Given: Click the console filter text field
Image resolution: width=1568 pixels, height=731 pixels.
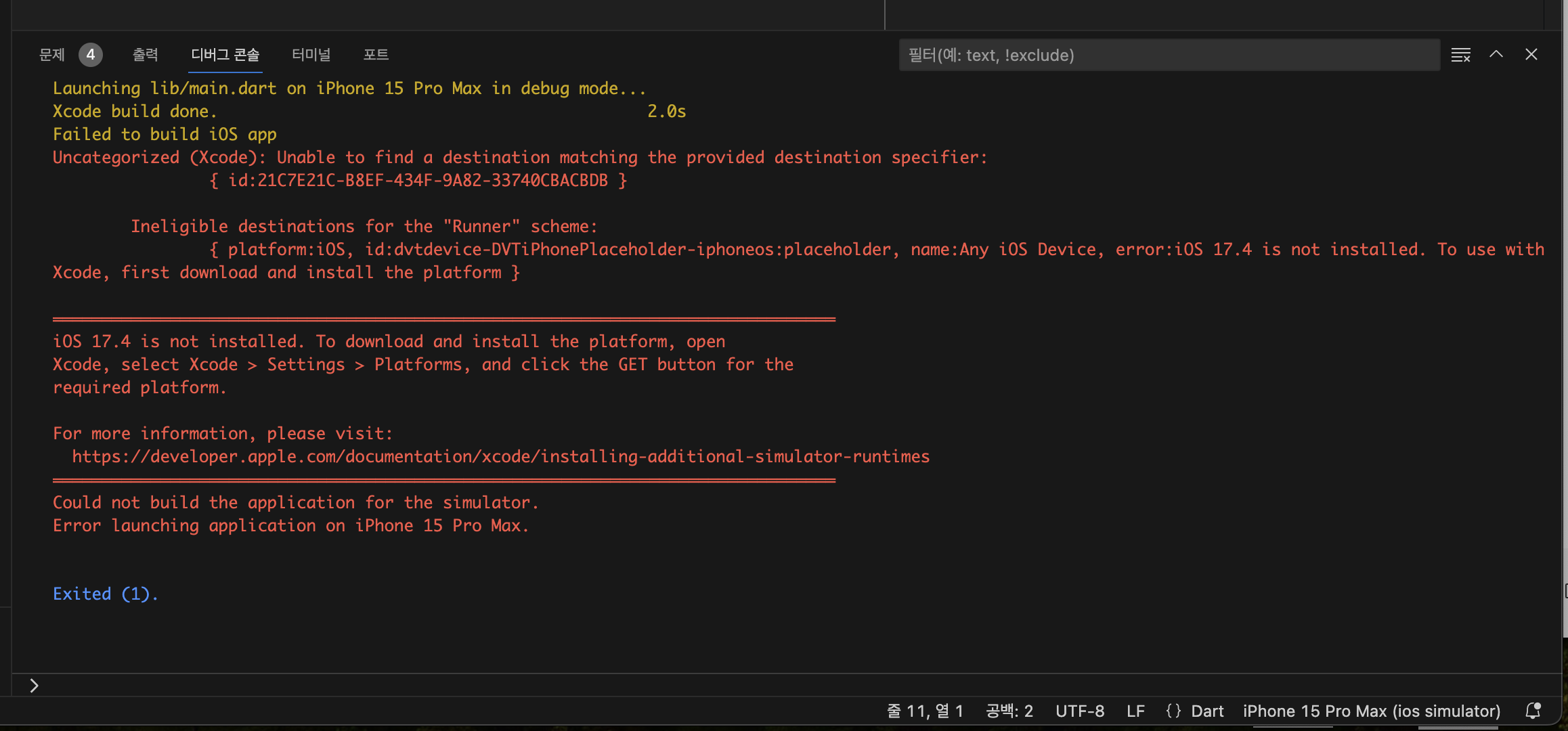Looking at the screenshot, I should [1169, 55].
